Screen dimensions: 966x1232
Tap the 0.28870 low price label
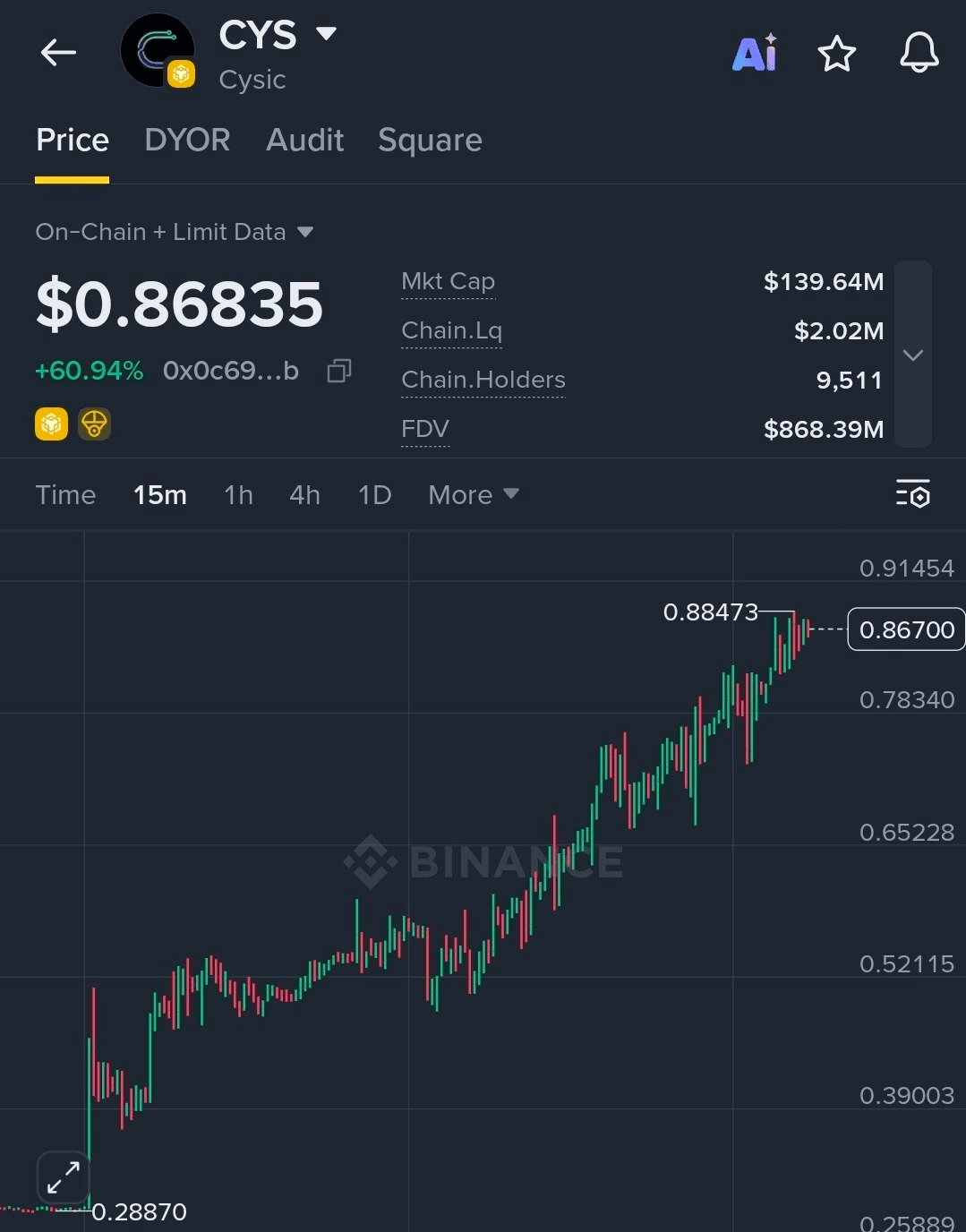point(139,1212)
